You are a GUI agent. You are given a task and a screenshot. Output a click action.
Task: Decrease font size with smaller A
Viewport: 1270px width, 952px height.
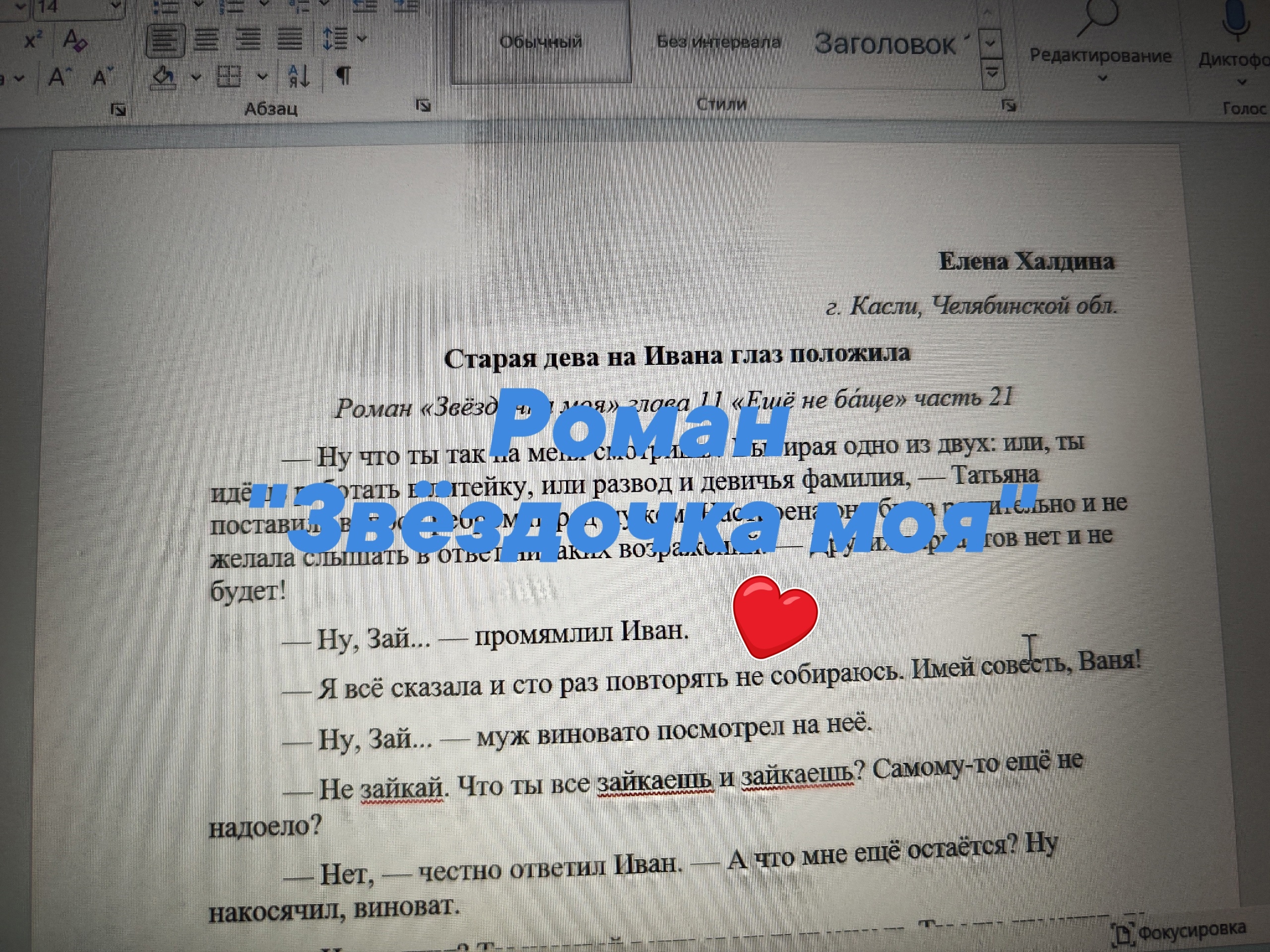(102, 76)
